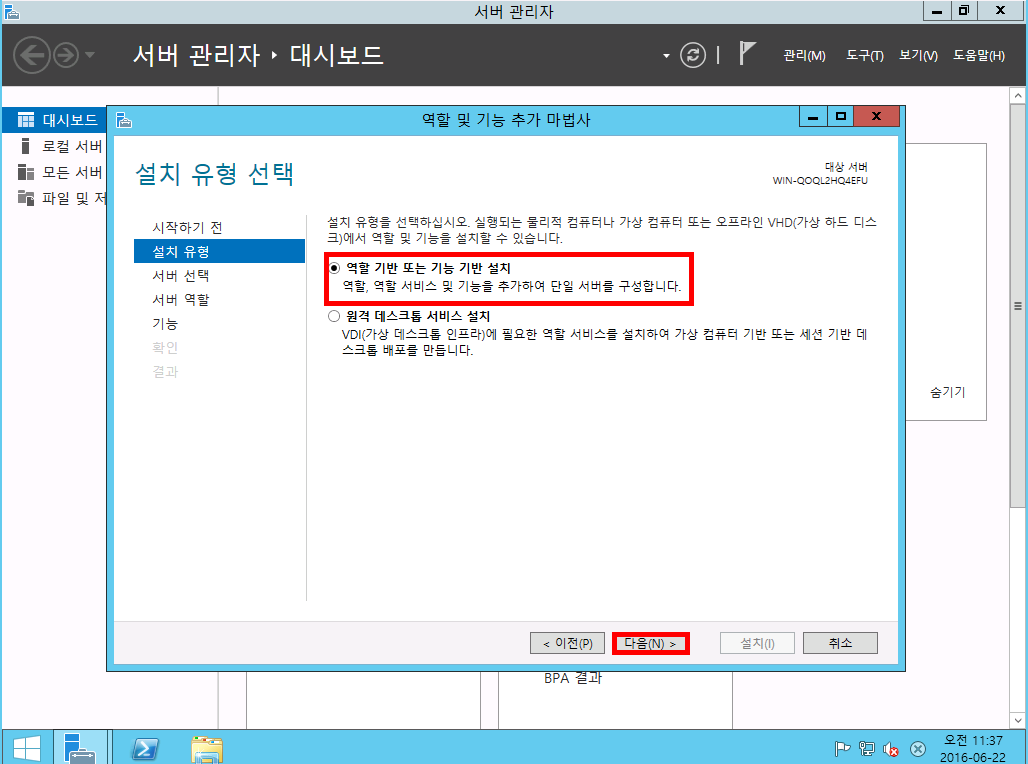Open the 관리(M) menu
Image resolution: width=1028 pixels, height=764 pixels.
pyautogui.click(x=804, y=56)
